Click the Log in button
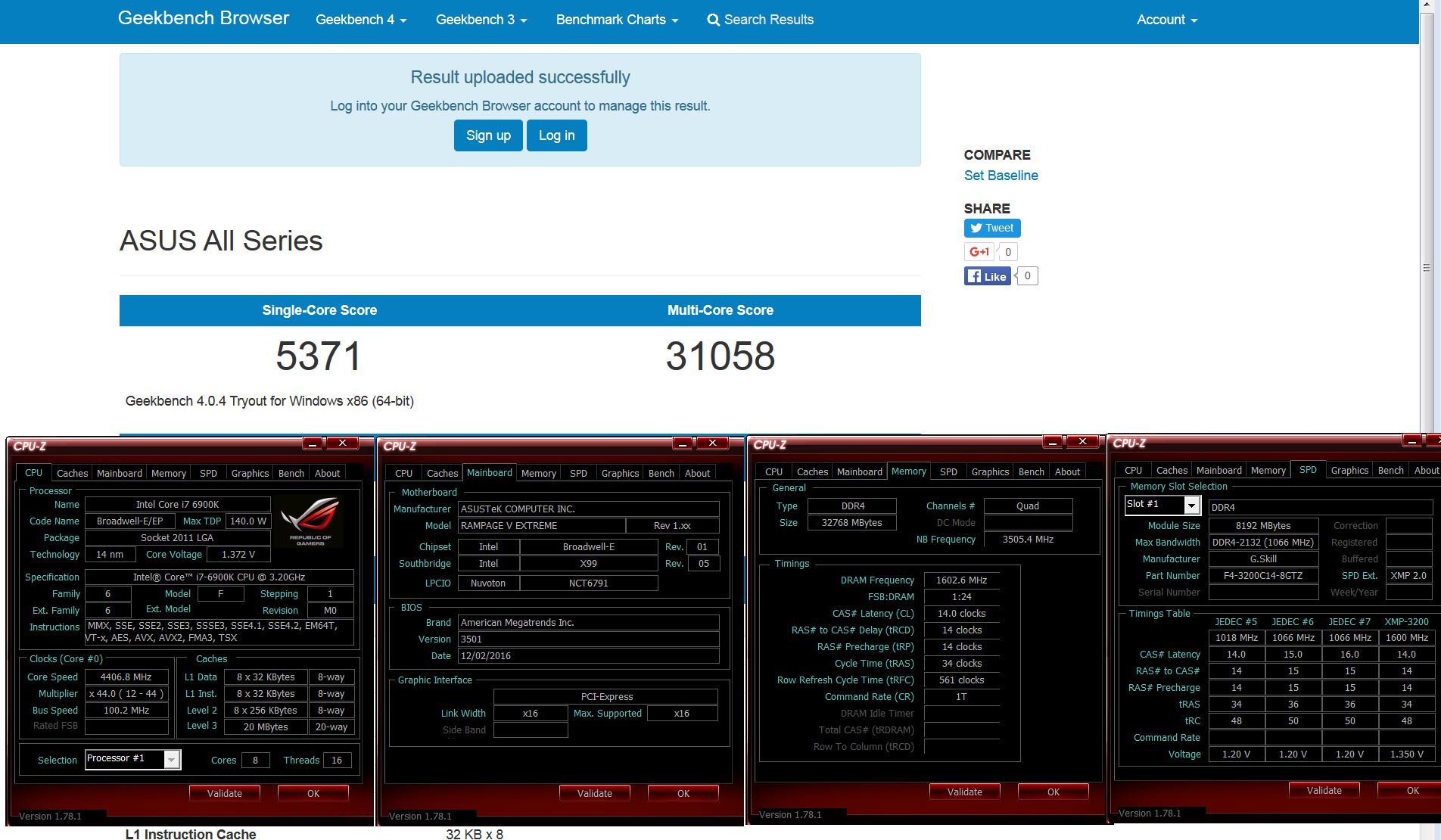 click(x=557, y=135)
